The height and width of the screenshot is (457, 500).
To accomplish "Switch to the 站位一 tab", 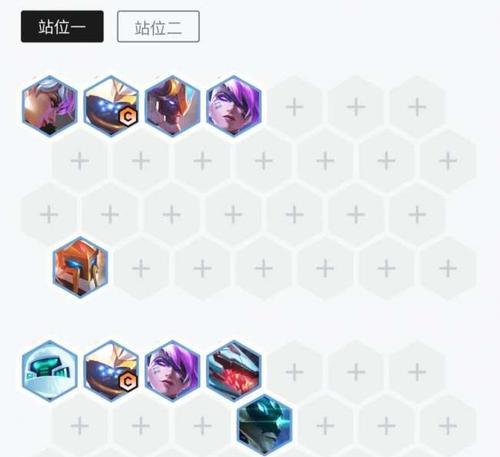I will coord(62,27).
